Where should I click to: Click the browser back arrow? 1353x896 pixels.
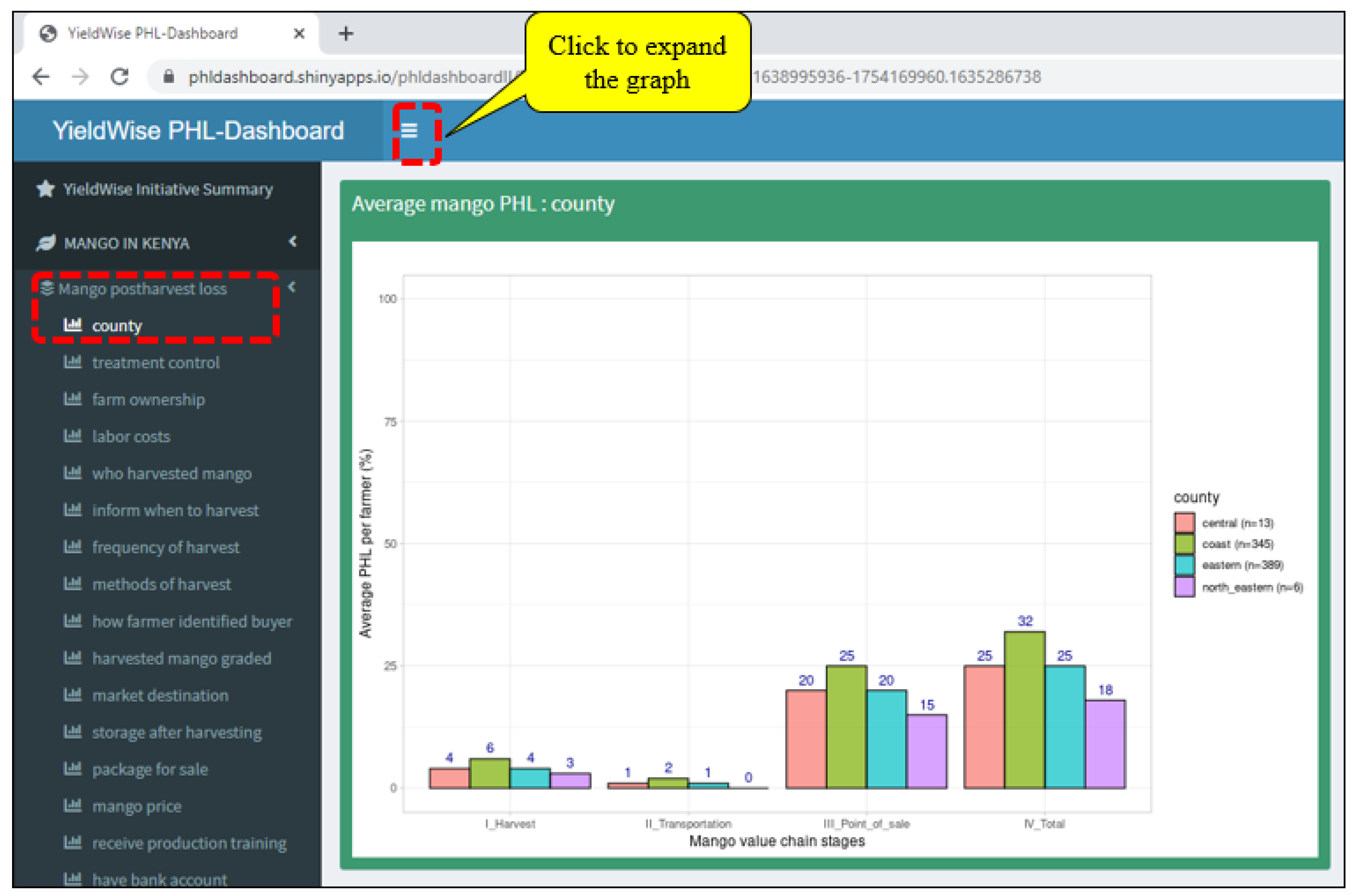(x=41, y=77)
